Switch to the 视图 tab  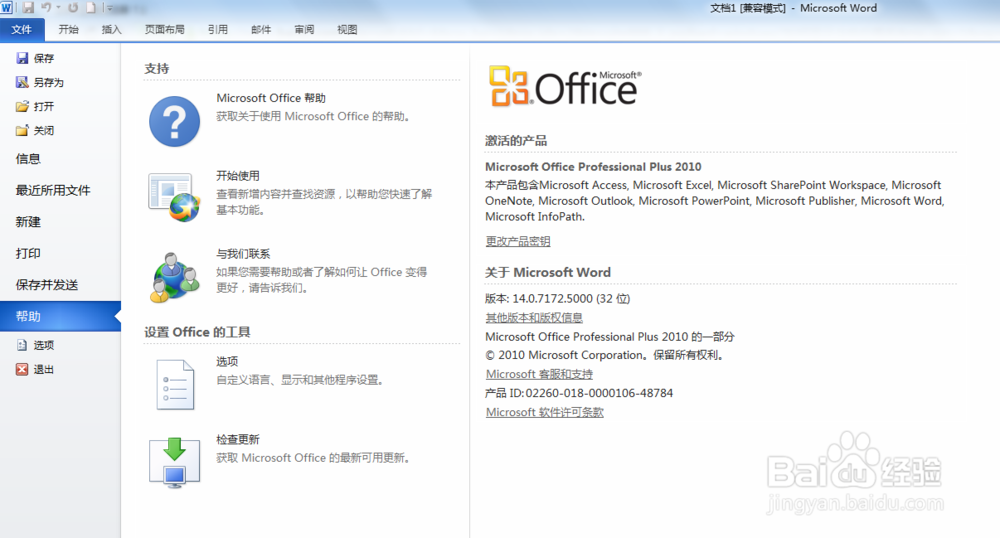347,29
